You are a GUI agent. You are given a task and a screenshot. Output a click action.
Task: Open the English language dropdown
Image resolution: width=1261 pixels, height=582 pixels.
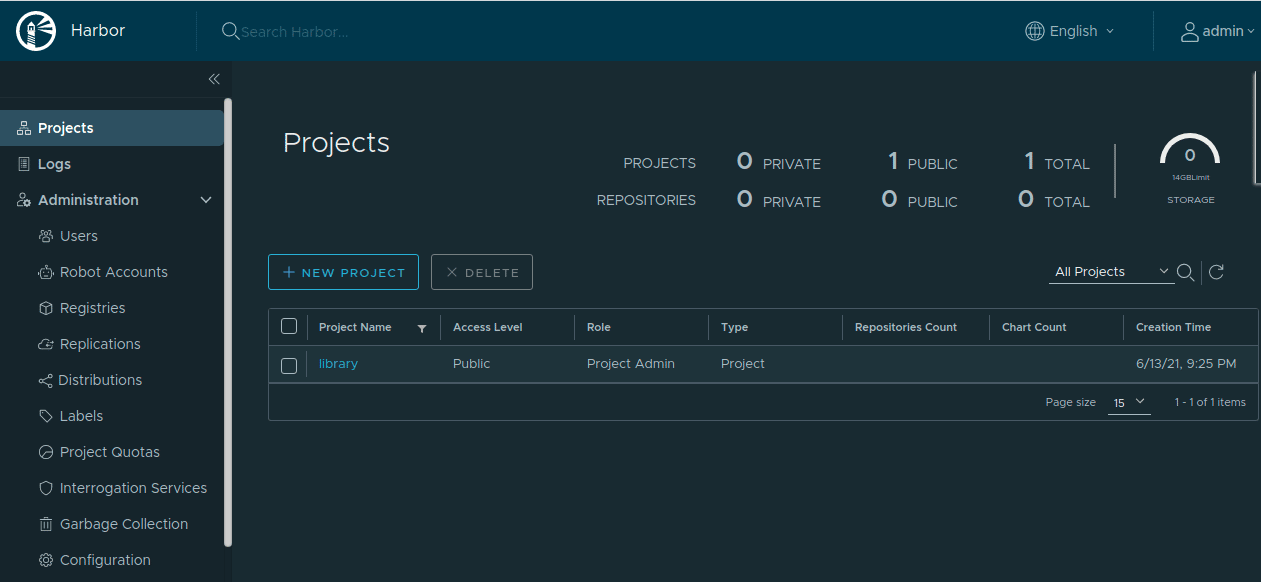(x=1069, y=31)
